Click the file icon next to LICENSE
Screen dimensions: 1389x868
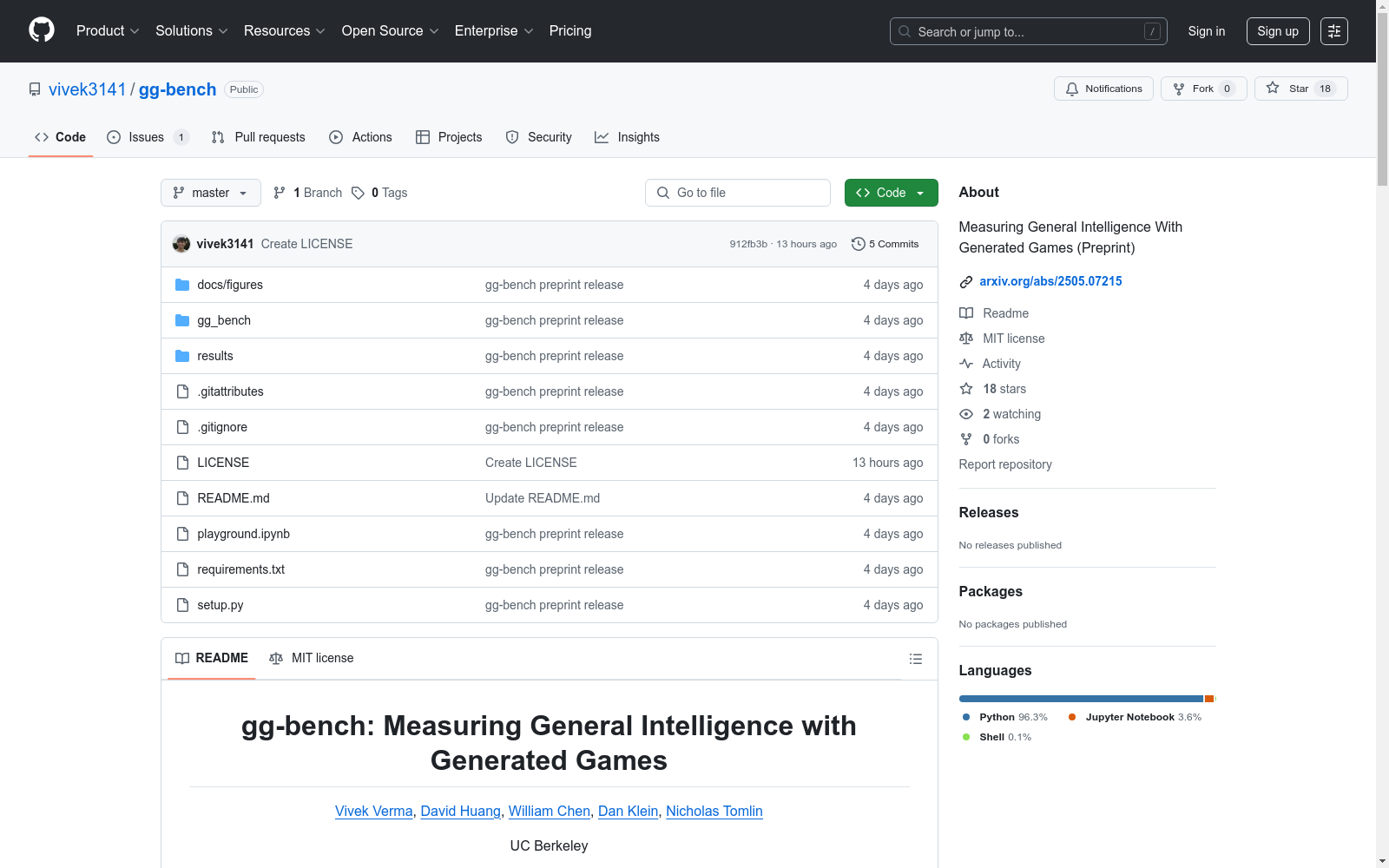coord(182,463)
